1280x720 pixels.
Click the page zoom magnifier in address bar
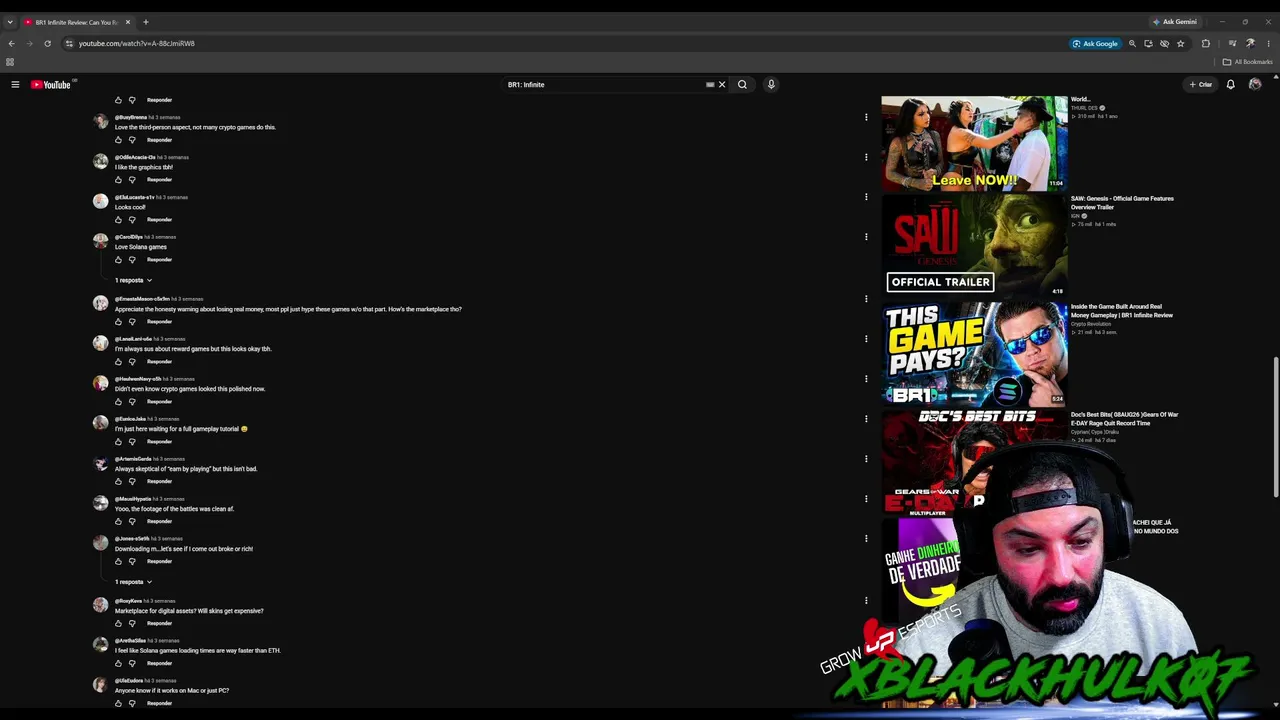coord(1132,43)
